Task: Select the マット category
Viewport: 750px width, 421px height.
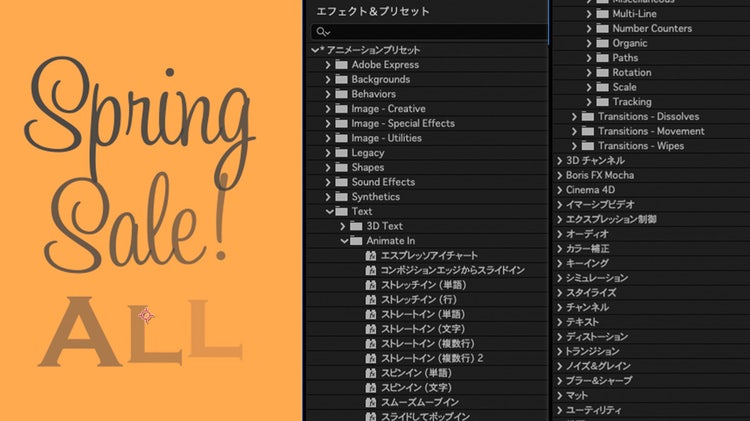Action: pos(576,396)
